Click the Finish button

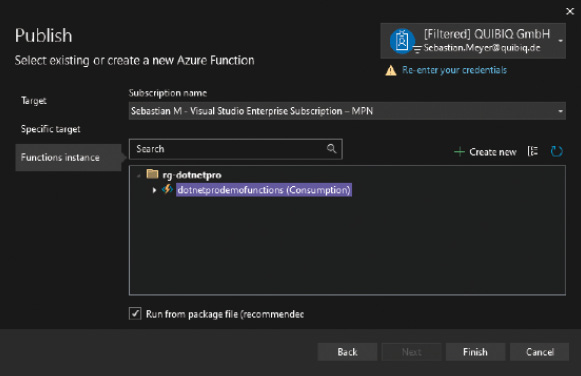point(475,352)
